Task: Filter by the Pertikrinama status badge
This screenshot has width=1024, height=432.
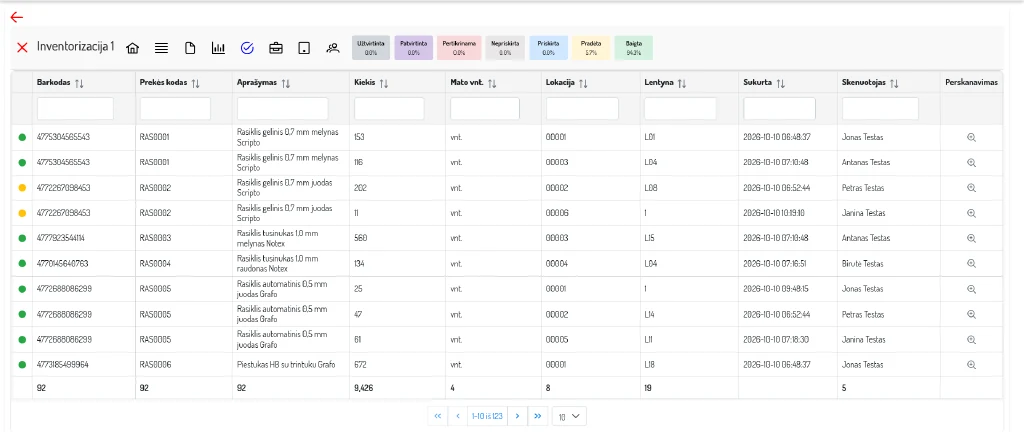Action: [458, 48]
